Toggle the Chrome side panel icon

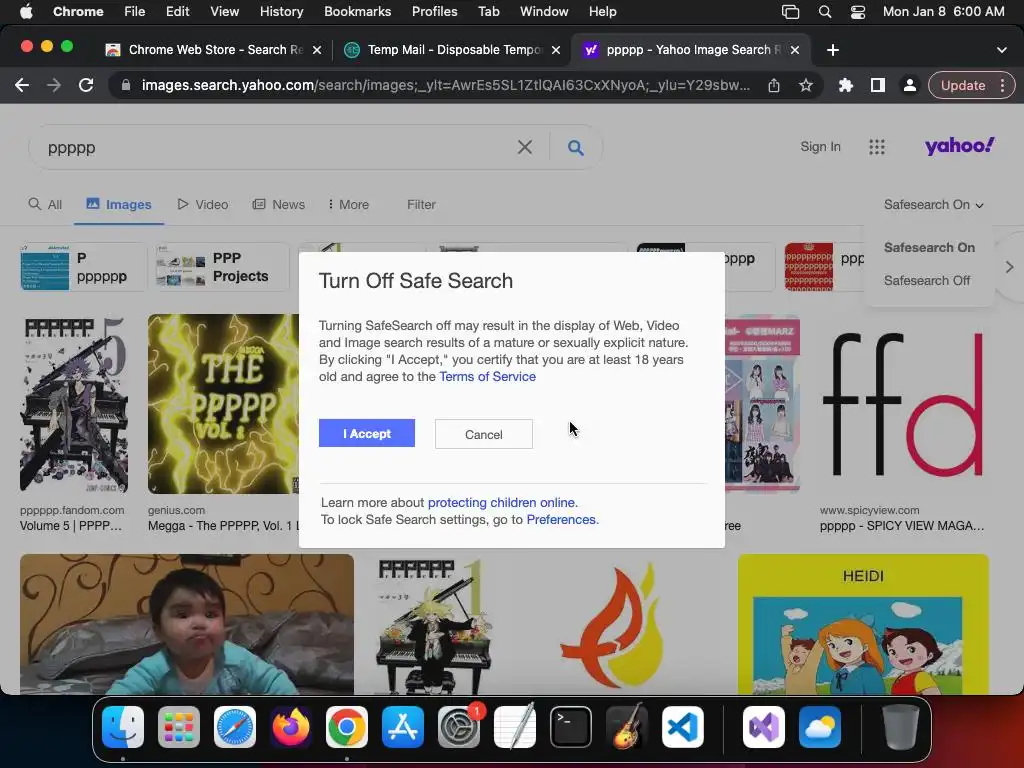(878, 86)
